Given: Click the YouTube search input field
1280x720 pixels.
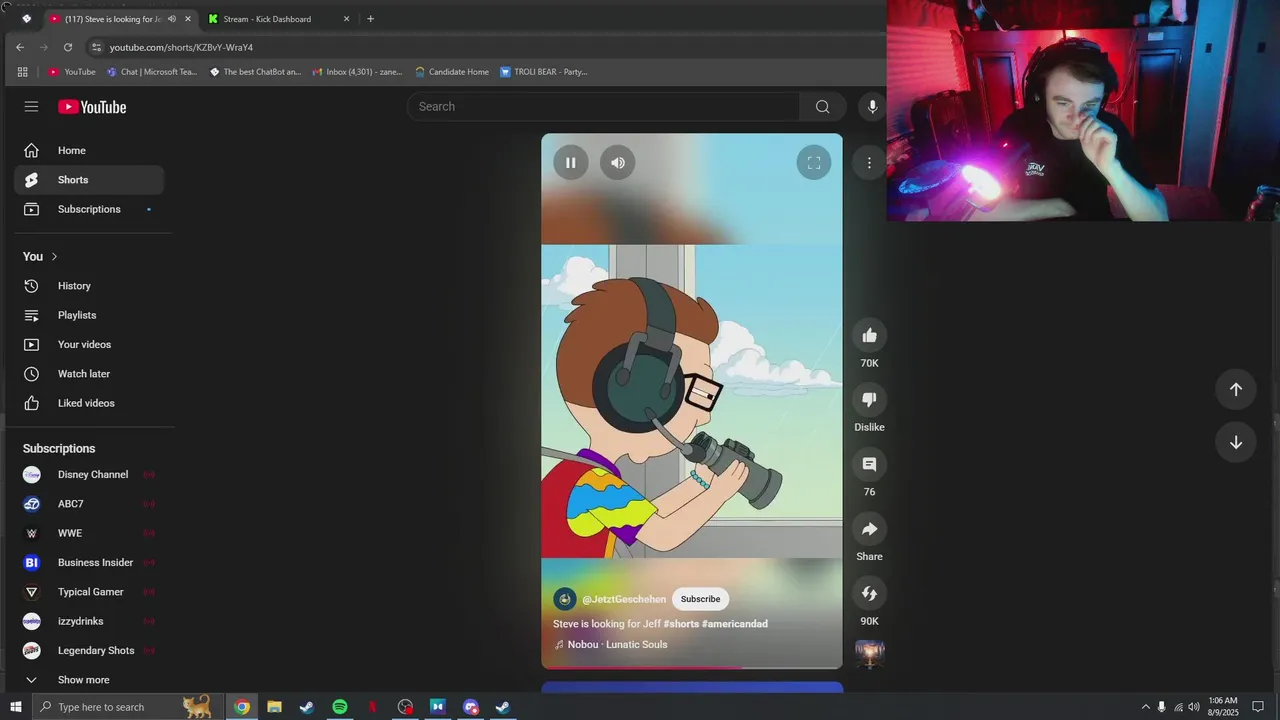Looking at the screenshot, I should click(x=603, y=107).
